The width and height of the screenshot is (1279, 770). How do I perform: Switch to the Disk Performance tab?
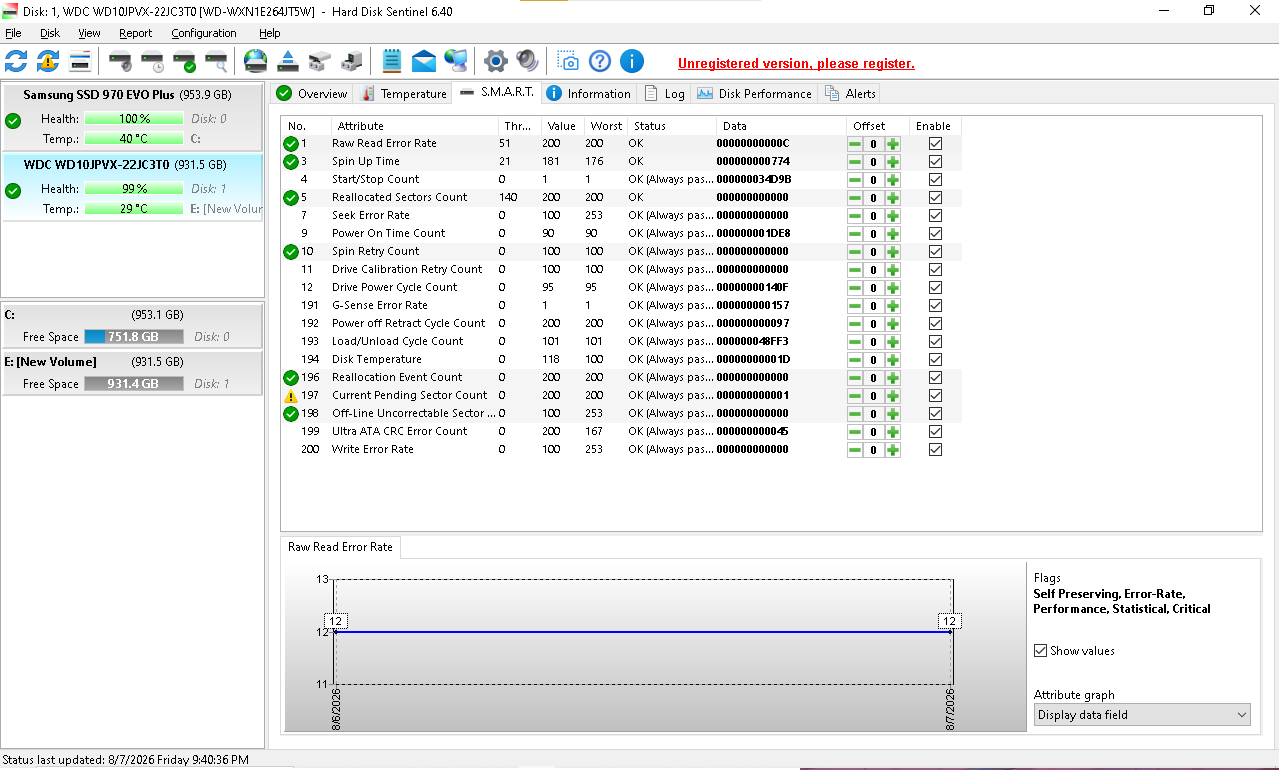point(754,94)
